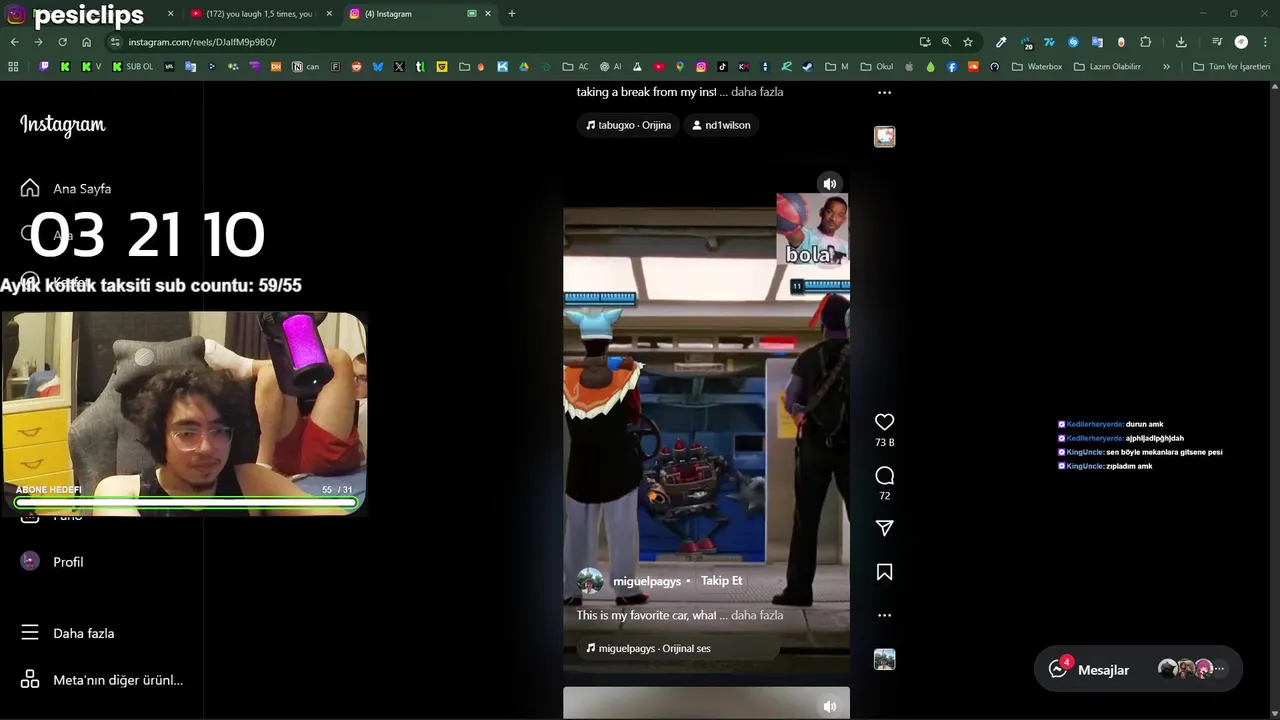
Task: Reload the Instagram page
Action: pos(62,42)
